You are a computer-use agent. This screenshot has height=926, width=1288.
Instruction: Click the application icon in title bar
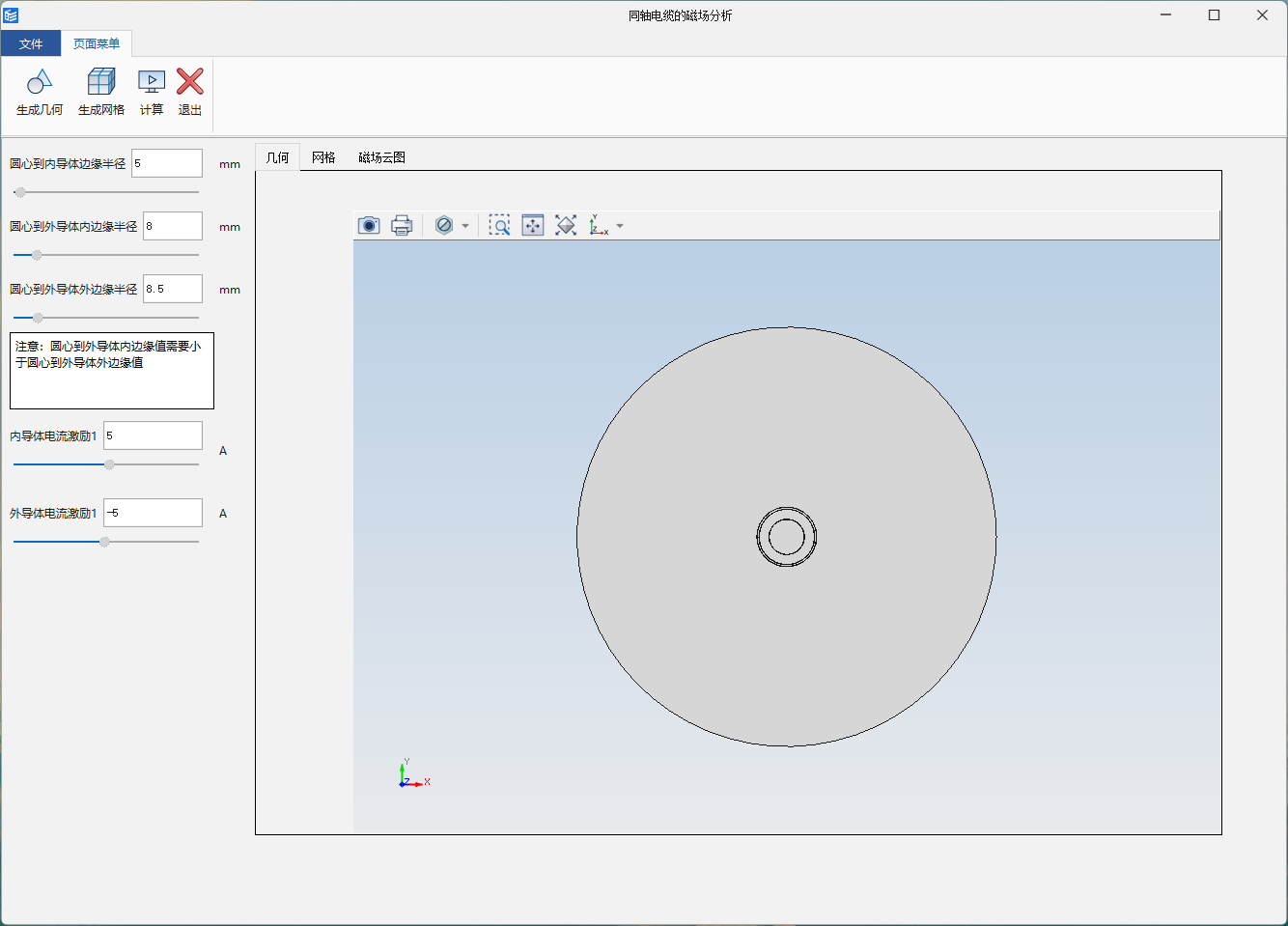pyautogui.click(x=11, y=15)
